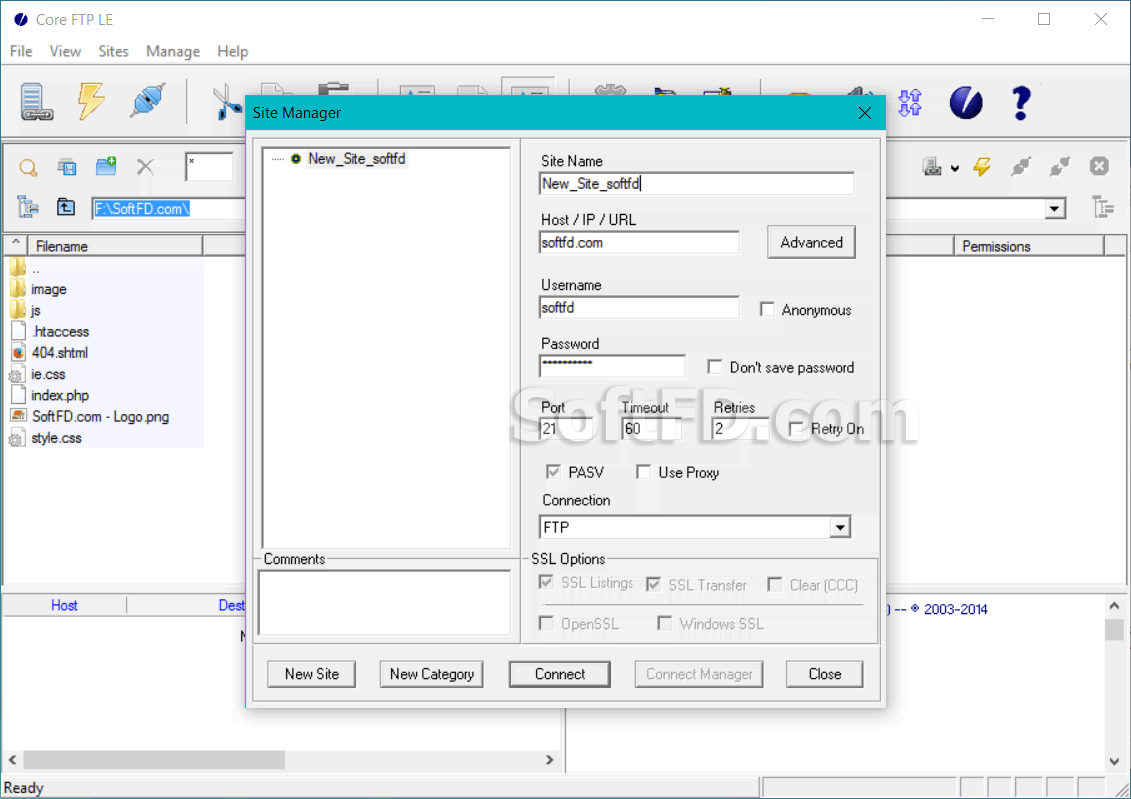Create new local folder icon
This screenshot has height=799, width=1131.
pos(106,167)
